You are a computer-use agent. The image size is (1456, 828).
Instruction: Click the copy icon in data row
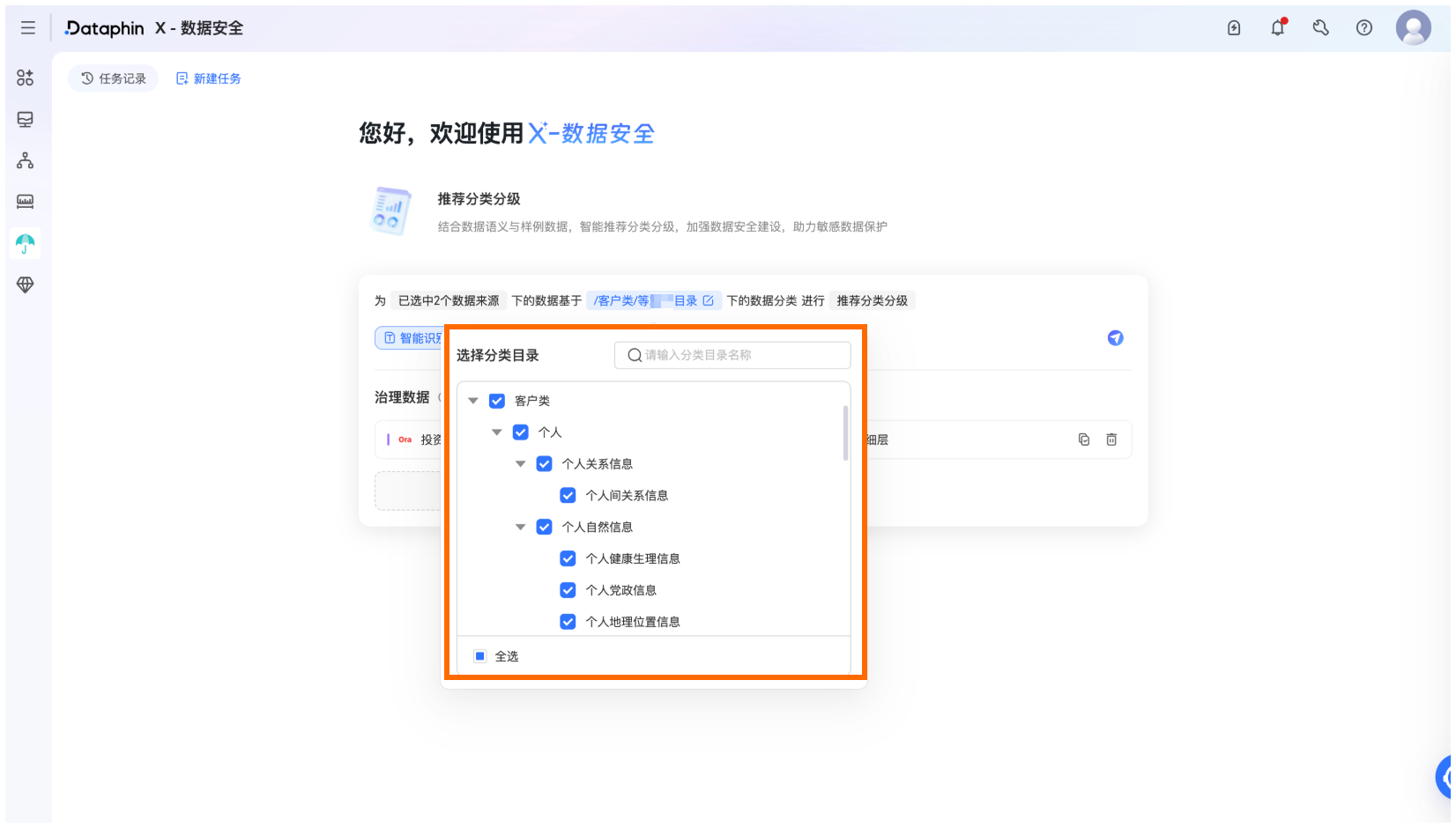(x=1084, y=440)
